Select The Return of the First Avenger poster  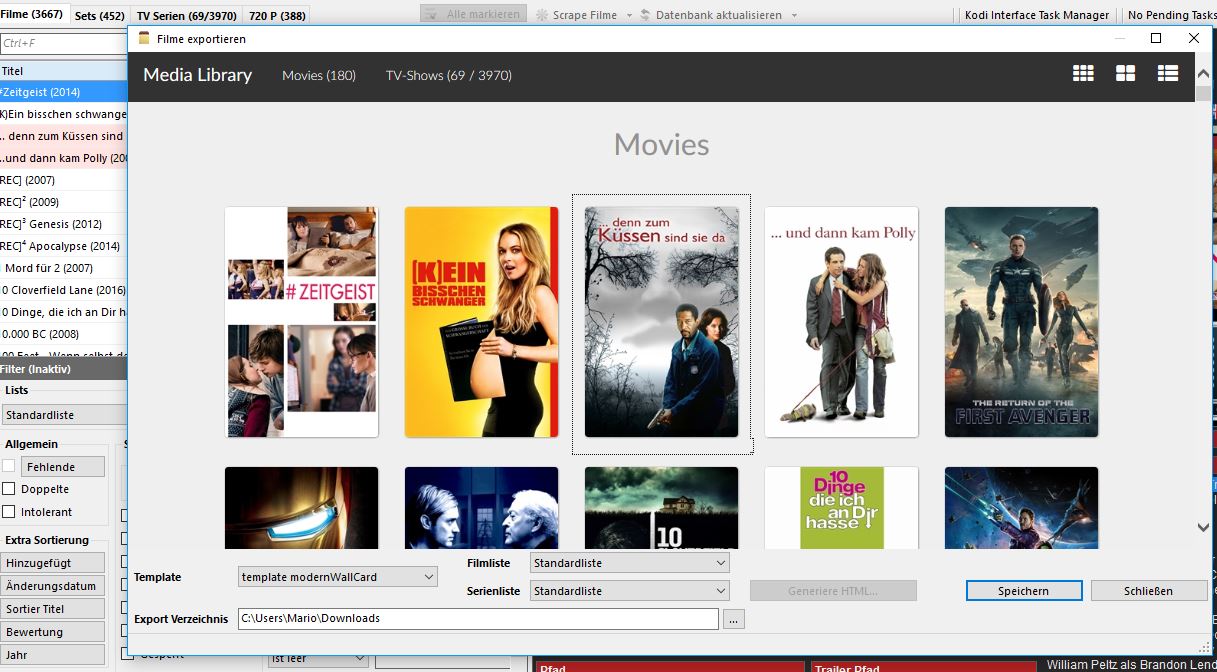(x=1022, y=322)
